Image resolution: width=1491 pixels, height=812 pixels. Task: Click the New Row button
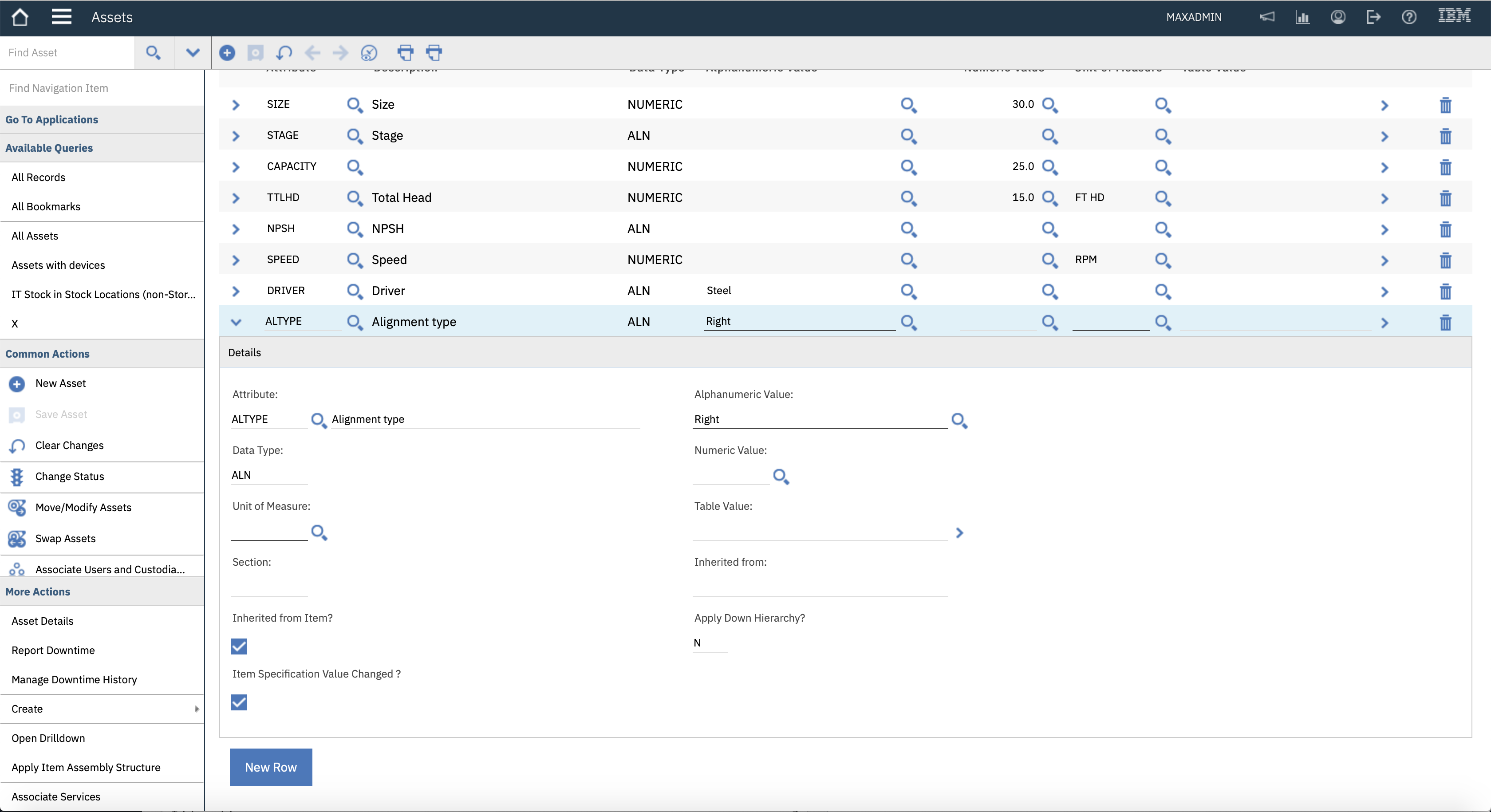point(271,767)
